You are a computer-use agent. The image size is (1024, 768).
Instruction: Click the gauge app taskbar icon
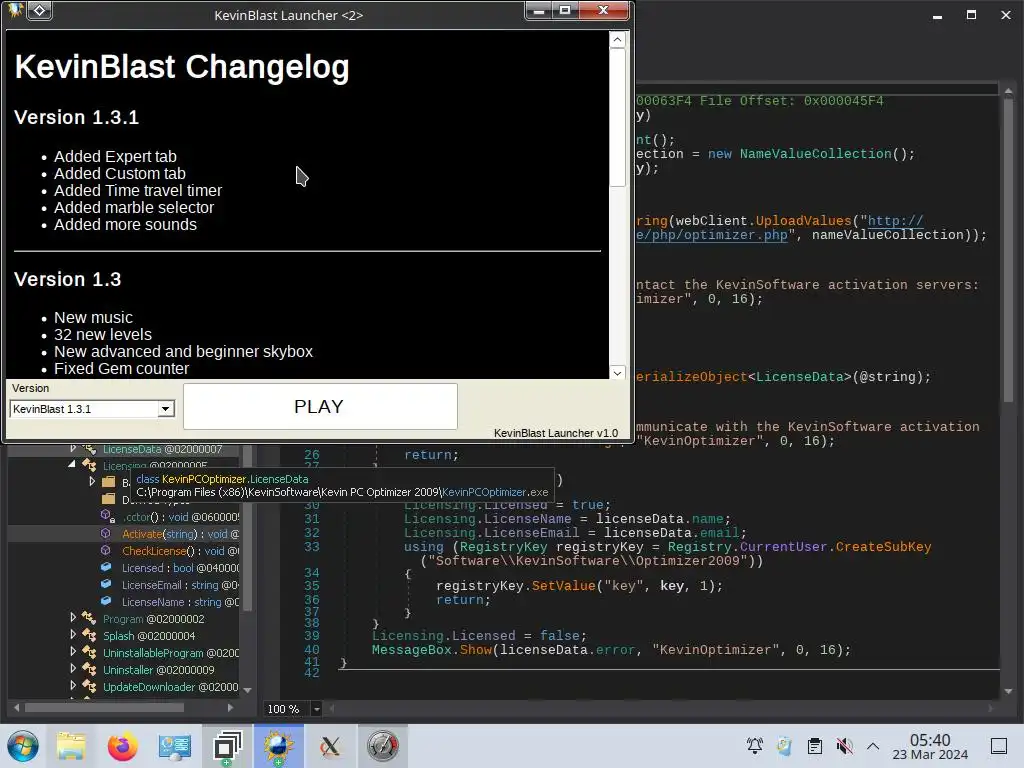point(383,746)
